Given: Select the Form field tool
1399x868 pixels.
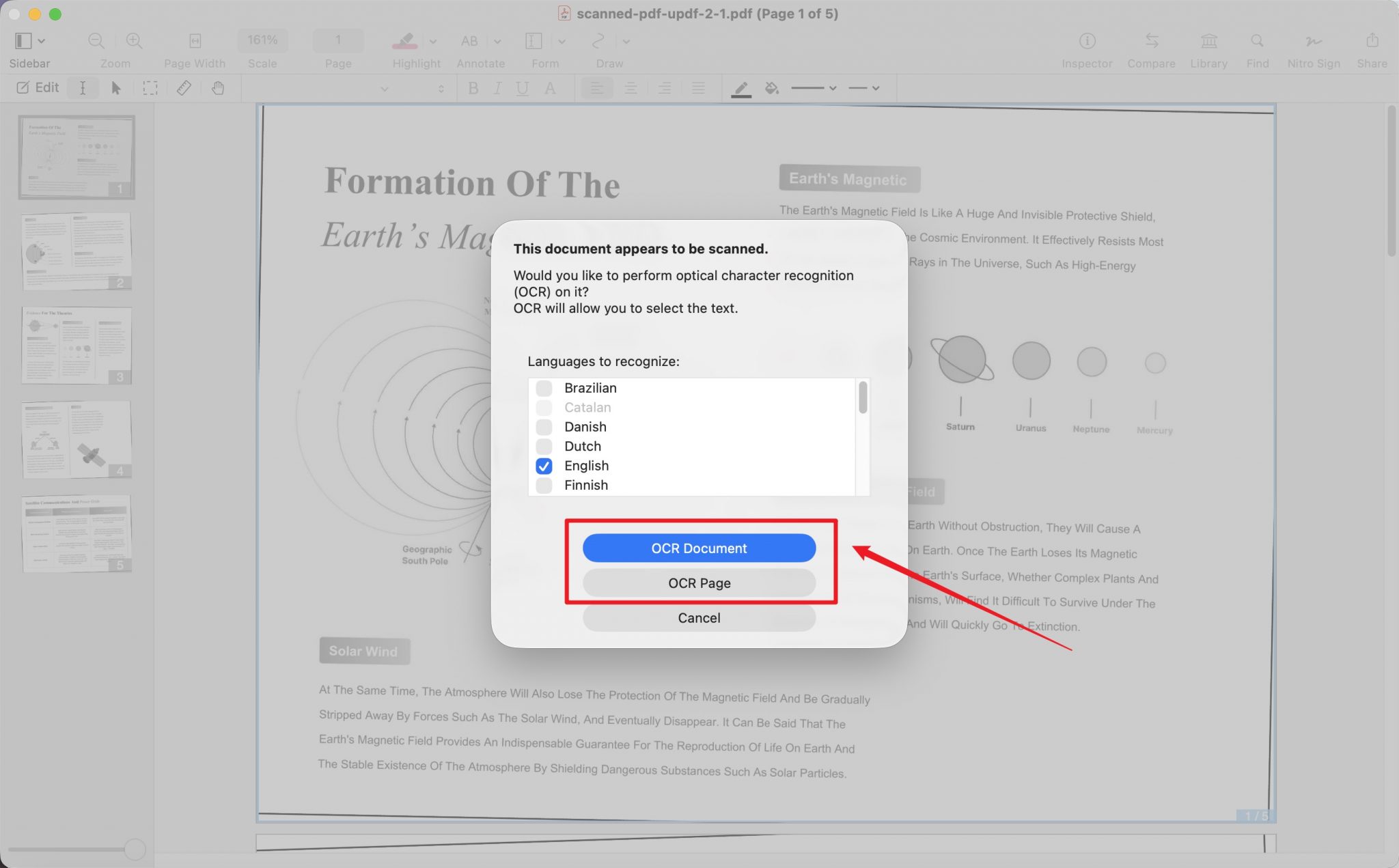Looking at the screenshot, I should (534, 41).
